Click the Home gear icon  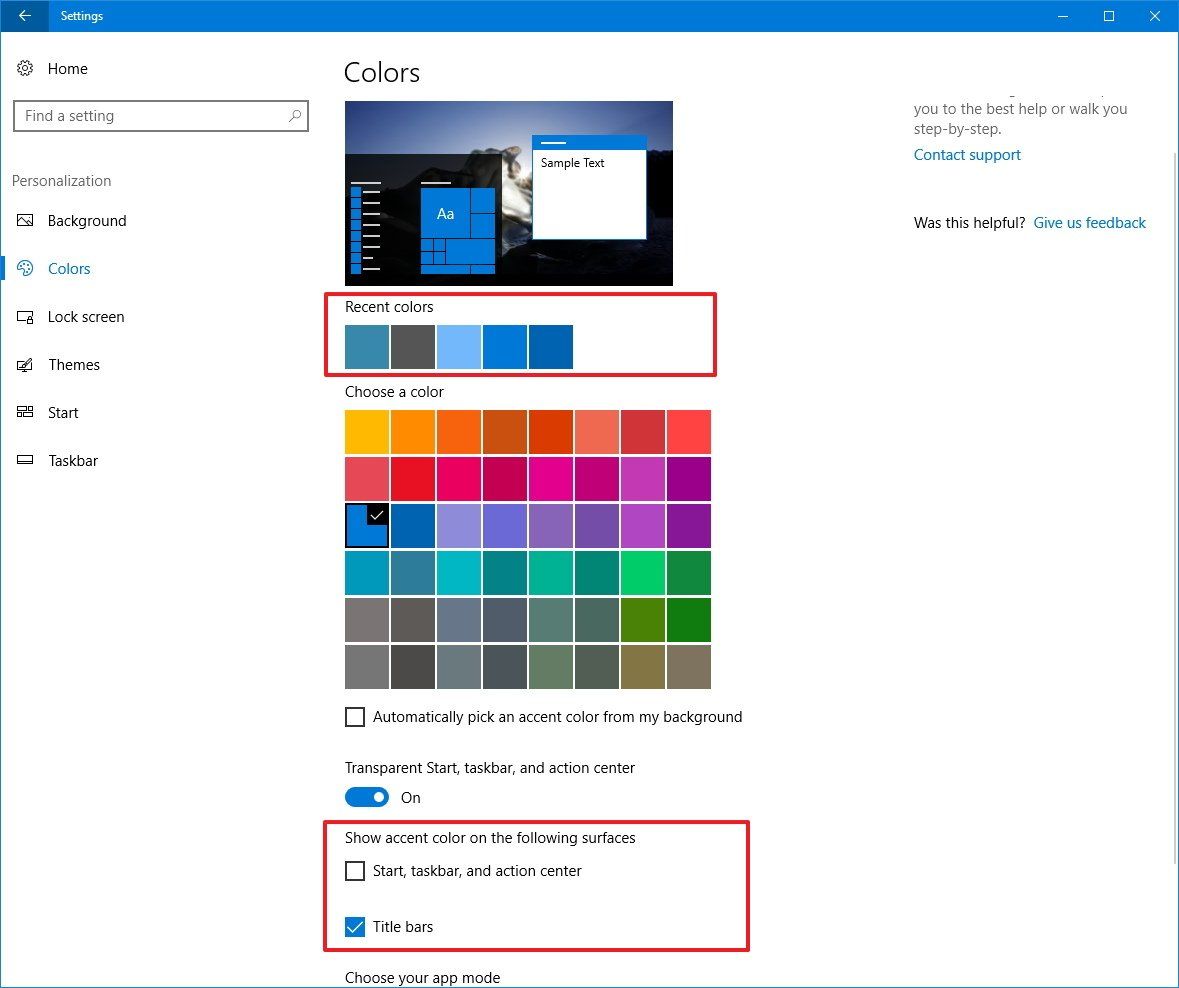[x=24, y=68]
